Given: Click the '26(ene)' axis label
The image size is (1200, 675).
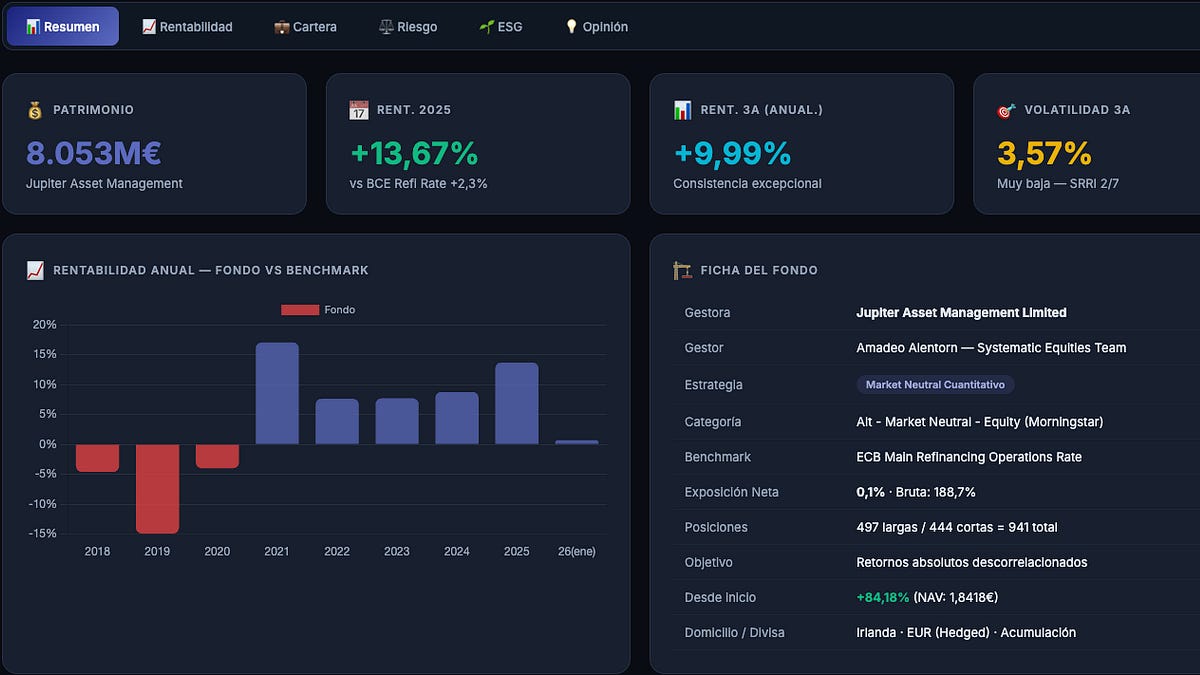Looking at the screenshot, I should pos(577,551).
